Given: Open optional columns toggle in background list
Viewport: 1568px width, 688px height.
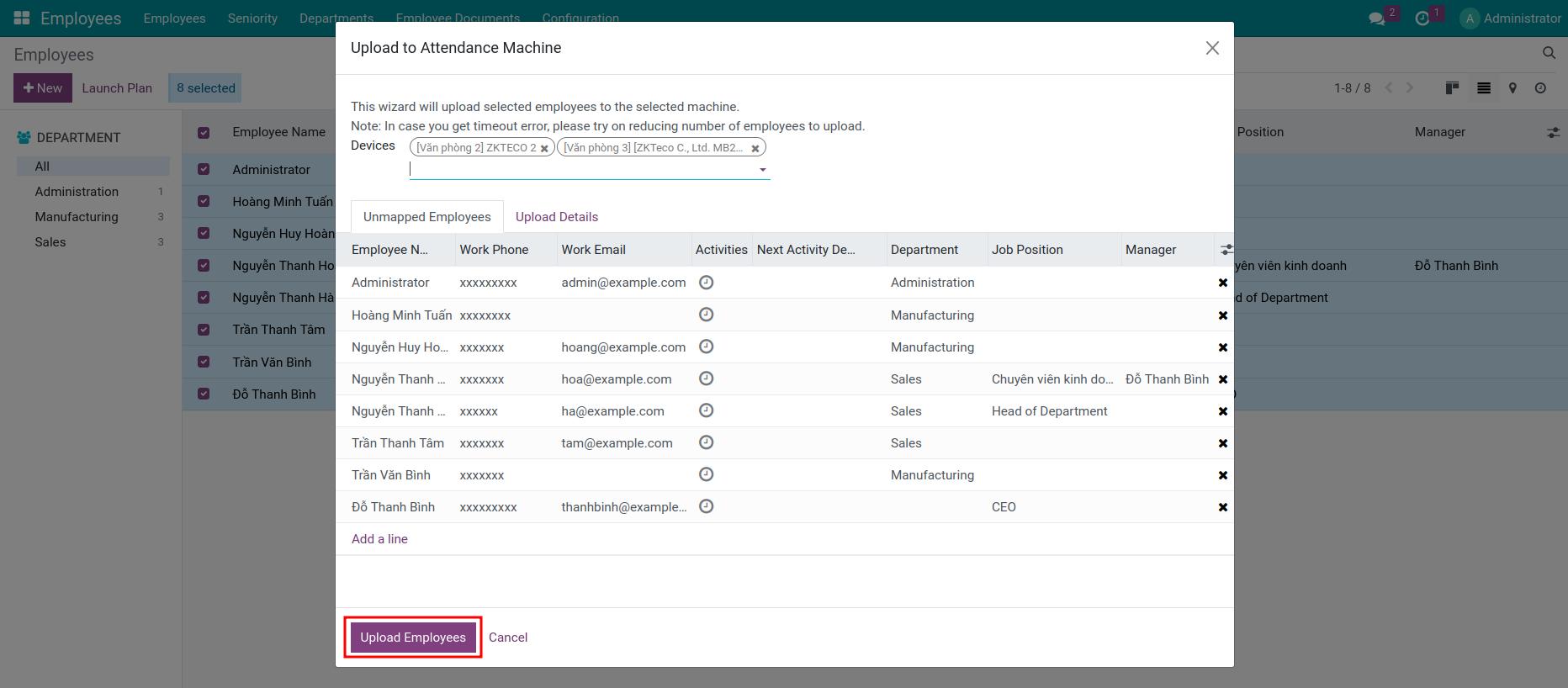Looking at the screenshot, I should (1553, 132).
